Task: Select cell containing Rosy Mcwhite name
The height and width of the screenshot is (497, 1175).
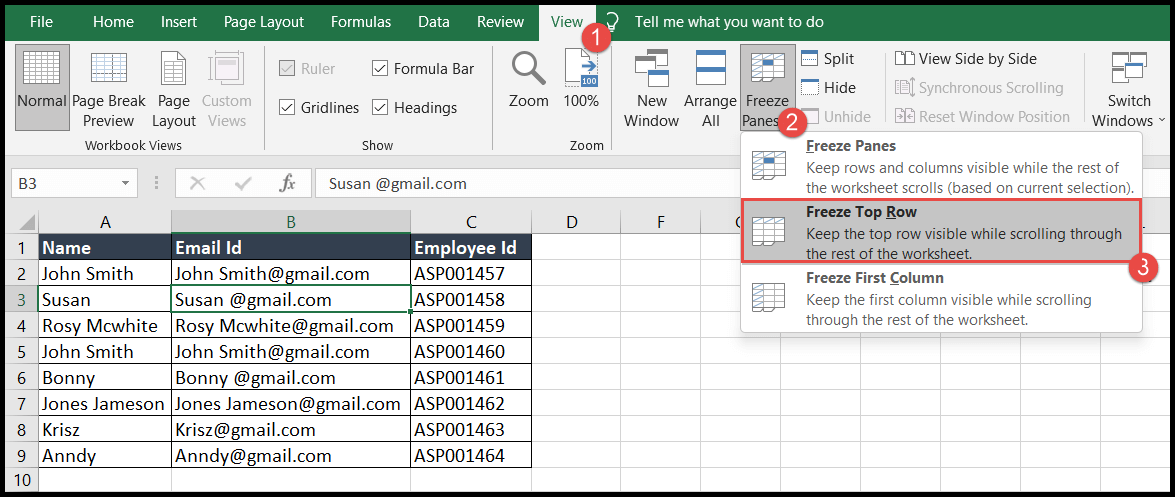Action: tap(105, 325)
